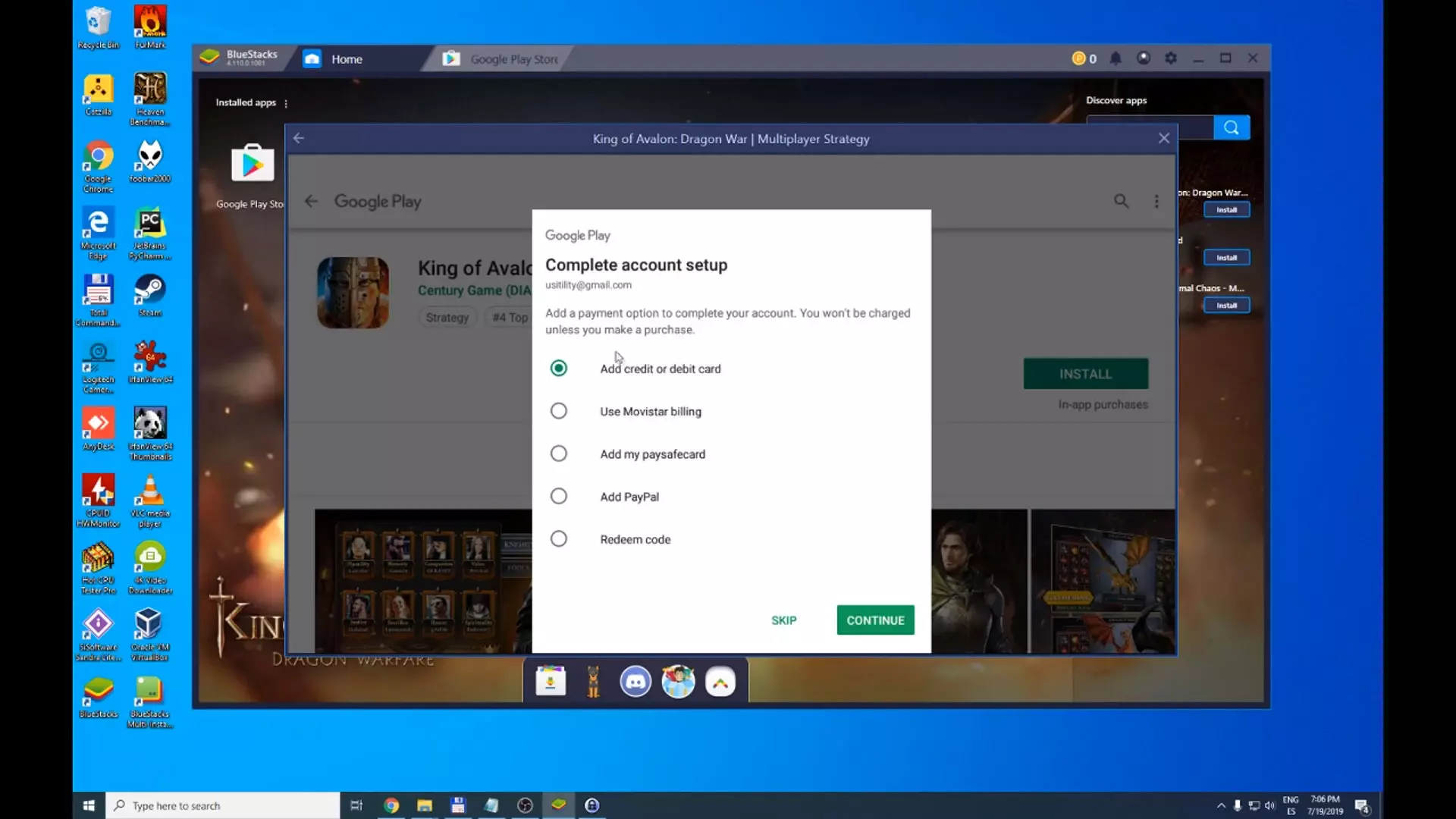Open the Installed apps options menu
1456x819 pixels.
(x=286, y=103)
